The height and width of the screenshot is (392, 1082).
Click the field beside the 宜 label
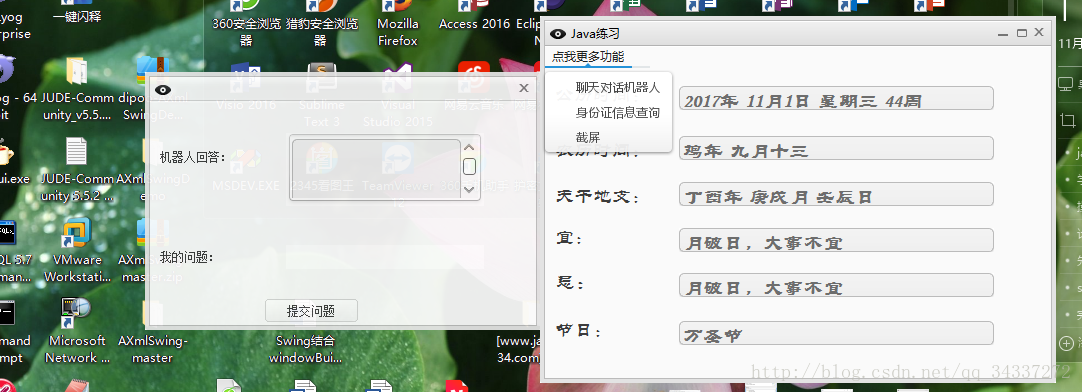pos(836,240)
